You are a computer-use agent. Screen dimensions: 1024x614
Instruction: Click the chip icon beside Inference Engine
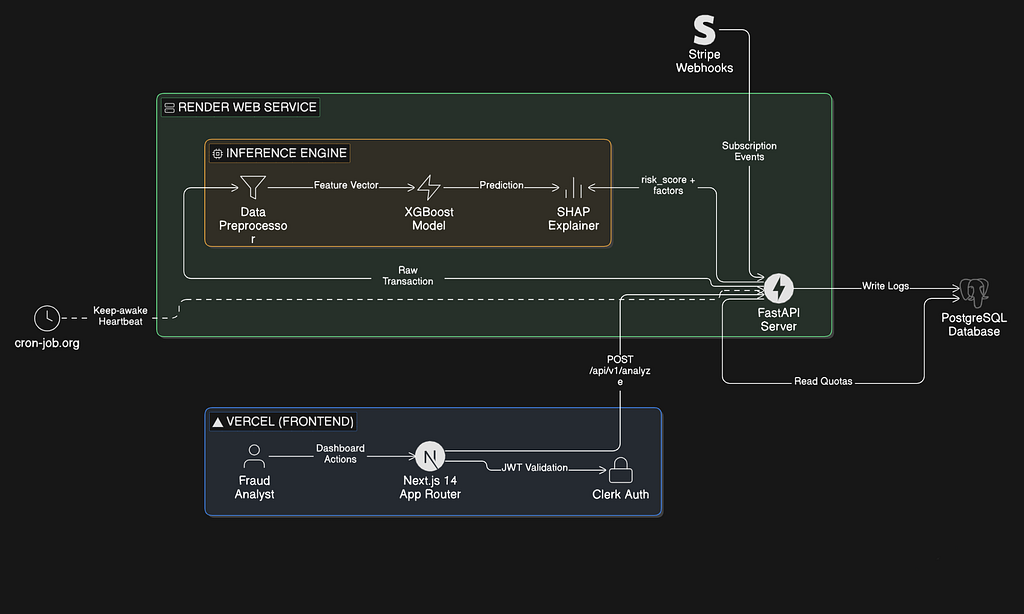[217, 154]
